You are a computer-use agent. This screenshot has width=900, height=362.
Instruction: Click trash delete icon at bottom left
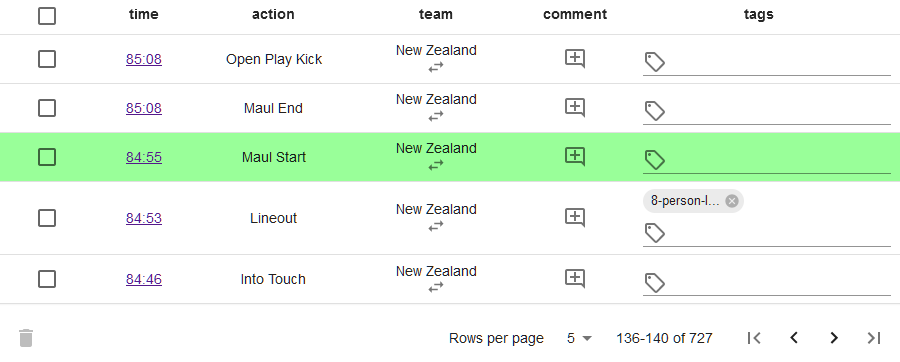pyautogui.click(x=26, y=338)
